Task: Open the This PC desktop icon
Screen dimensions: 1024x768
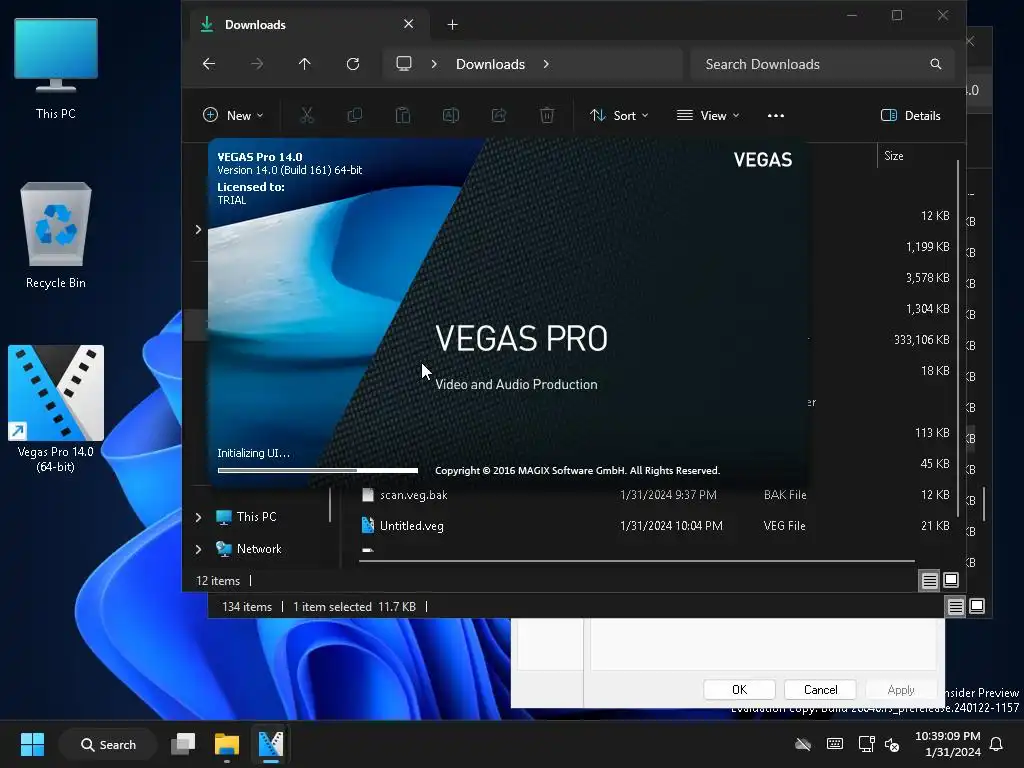Action: pyautogui.click(x=56, y=69)
